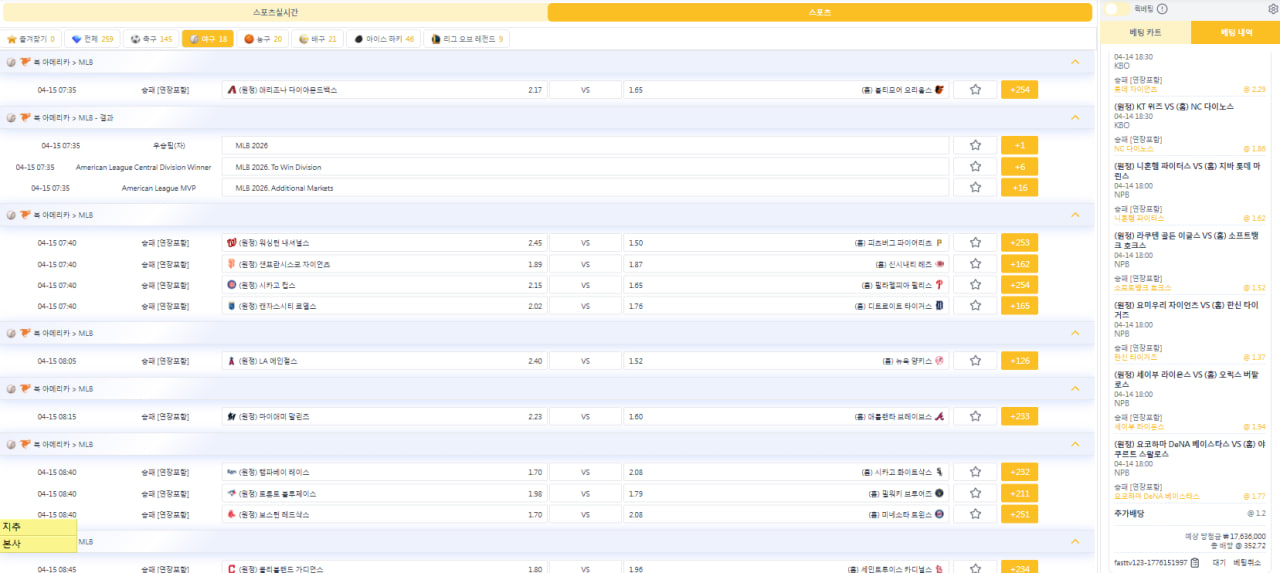Click the quick bet info icon

1162,9
